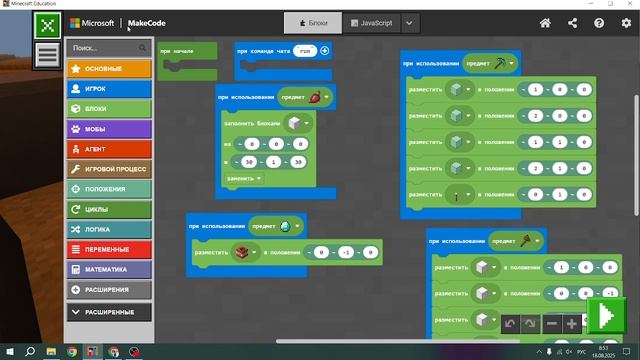
Task: Expand the РАСШИРЕННЫЕ section
Action: click(x=109, y=312)
